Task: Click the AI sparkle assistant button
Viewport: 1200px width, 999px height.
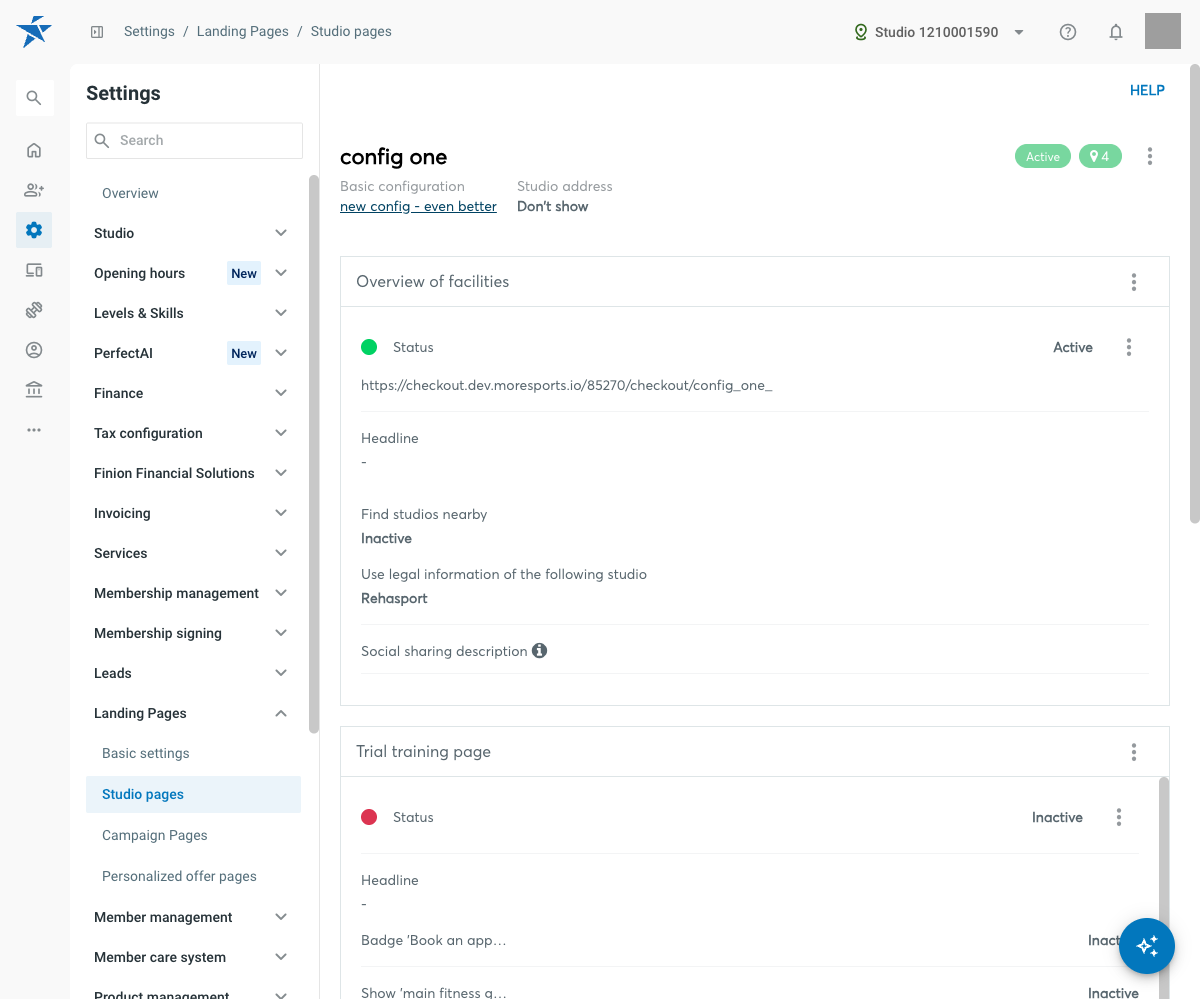Action: (1147, 946)
